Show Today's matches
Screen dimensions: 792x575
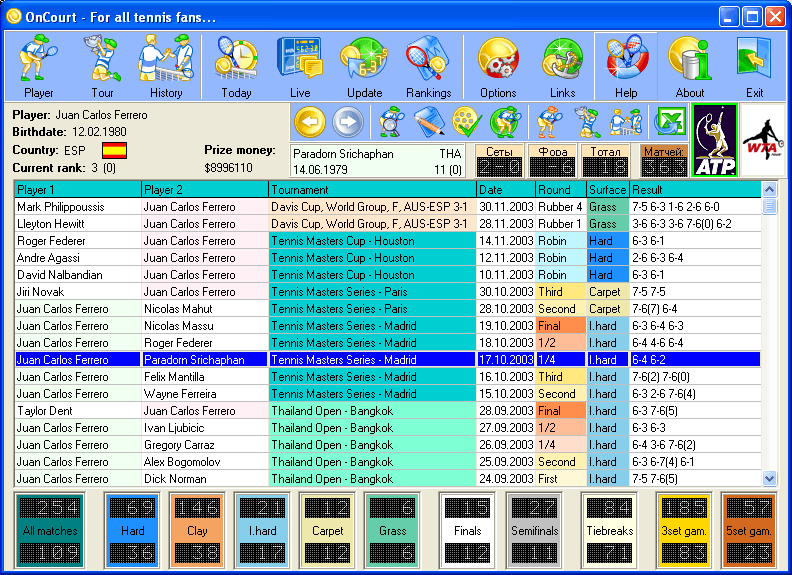(236, 66)
